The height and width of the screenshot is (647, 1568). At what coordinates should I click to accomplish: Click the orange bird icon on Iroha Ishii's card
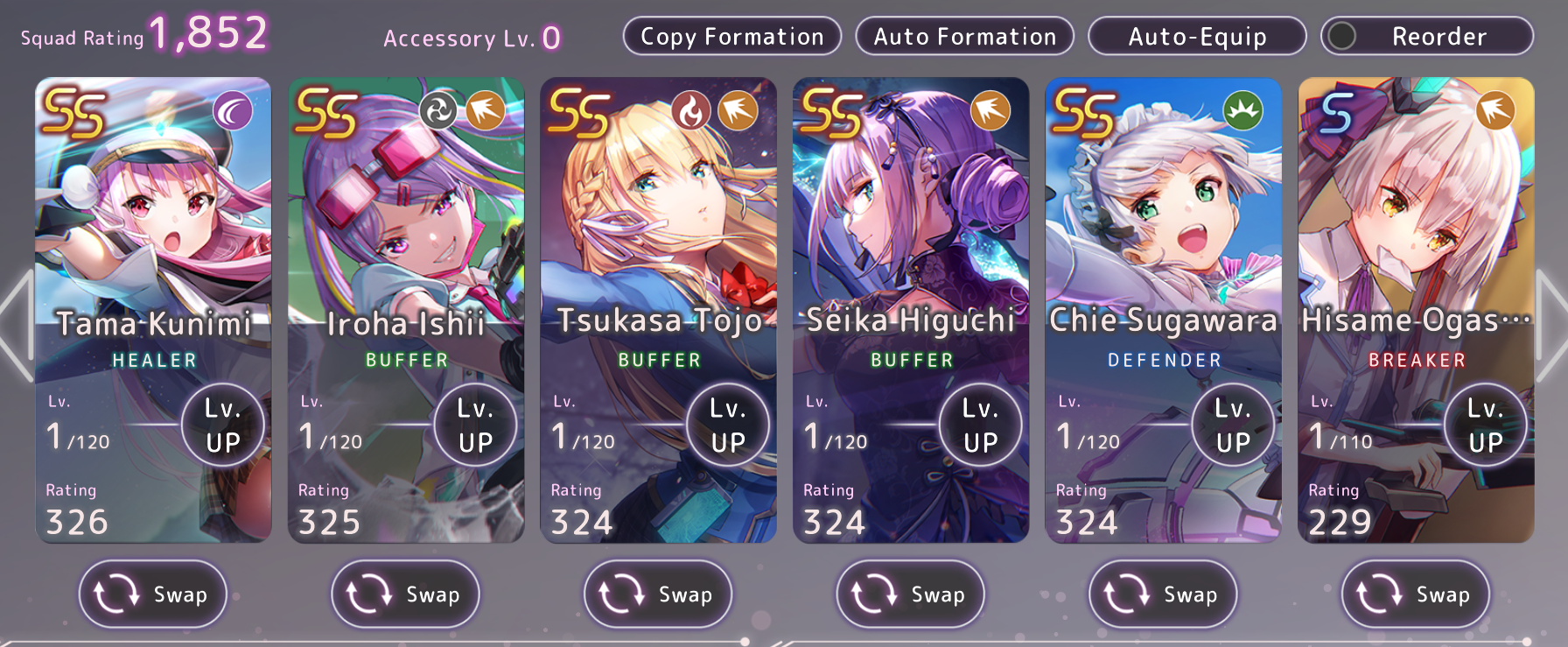coord(485,111)
